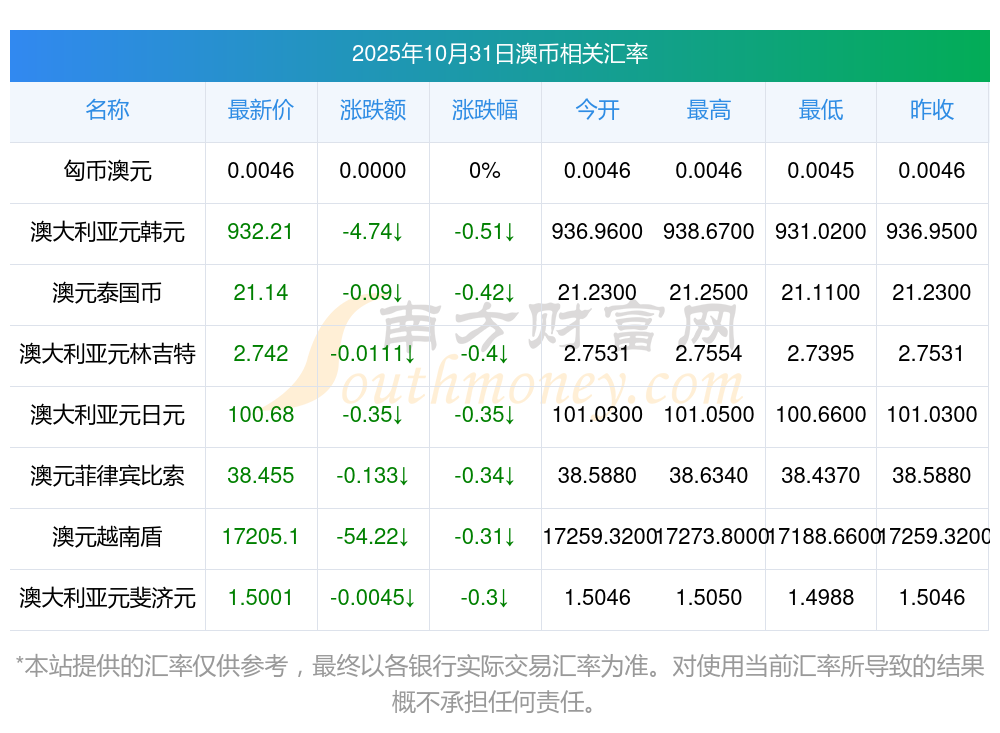Viewport: 1000px width, 733px height.
Task: Click the high value 1.5050
Action: click(x=709, y=598)
